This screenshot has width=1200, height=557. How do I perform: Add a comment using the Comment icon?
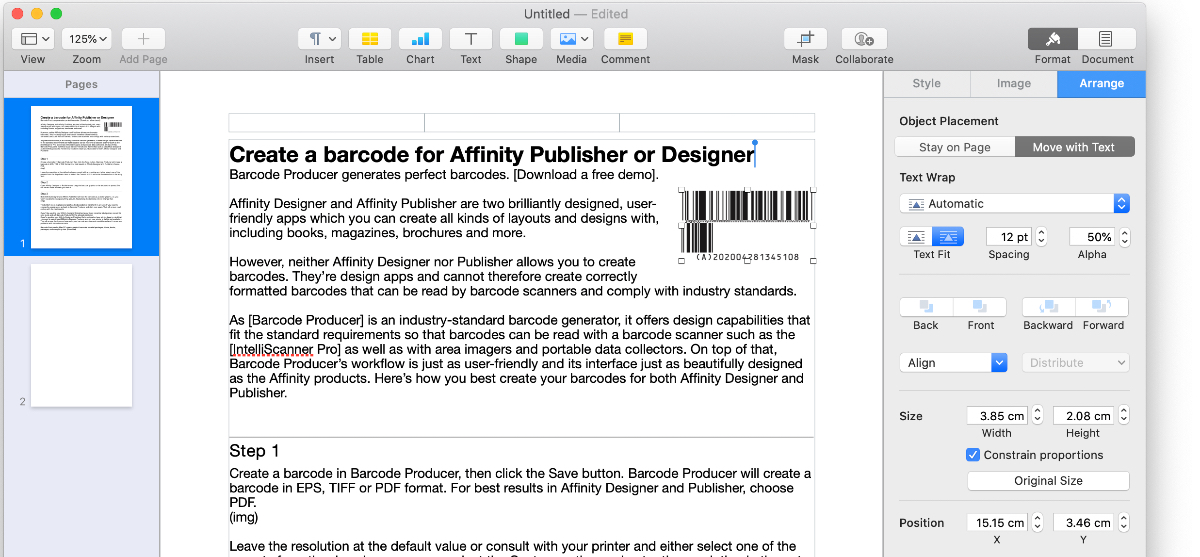tap(625, 39)
